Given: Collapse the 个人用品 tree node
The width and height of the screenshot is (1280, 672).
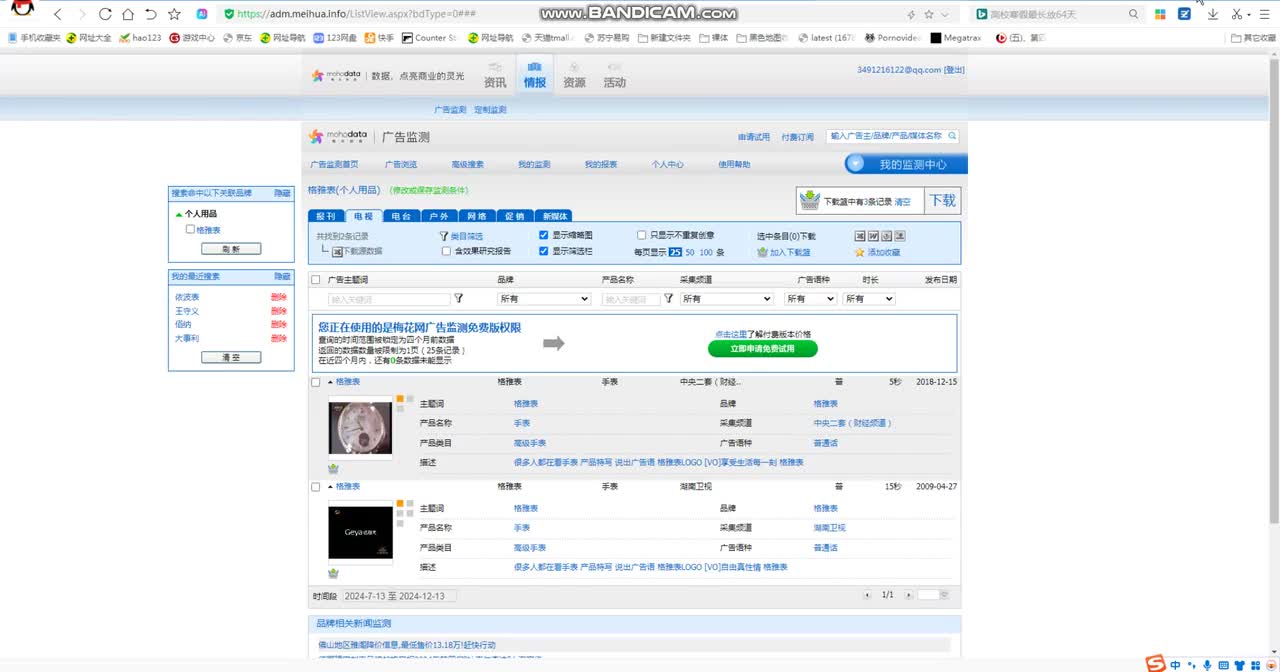Looking at the screenshot, I should (x=179, y=214).
